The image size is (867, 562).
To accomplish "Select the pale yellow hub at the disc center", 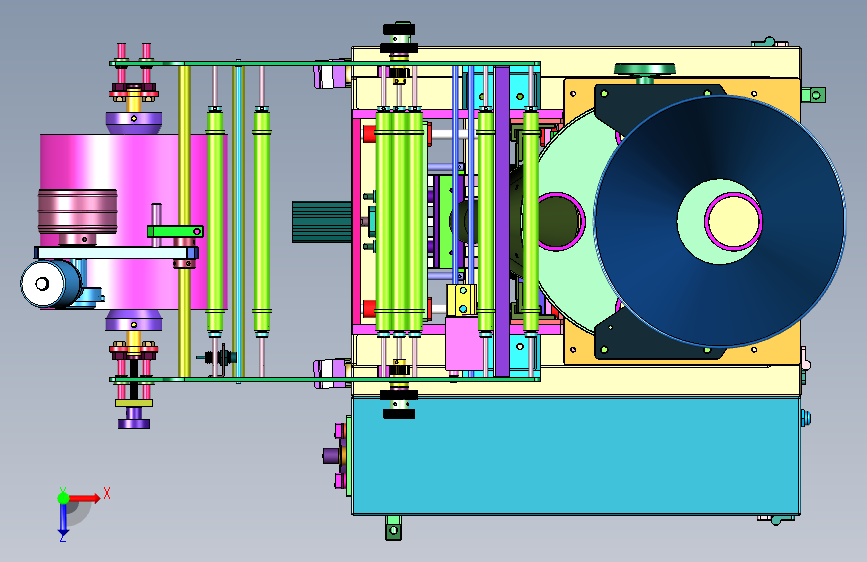I will point(733,221).
